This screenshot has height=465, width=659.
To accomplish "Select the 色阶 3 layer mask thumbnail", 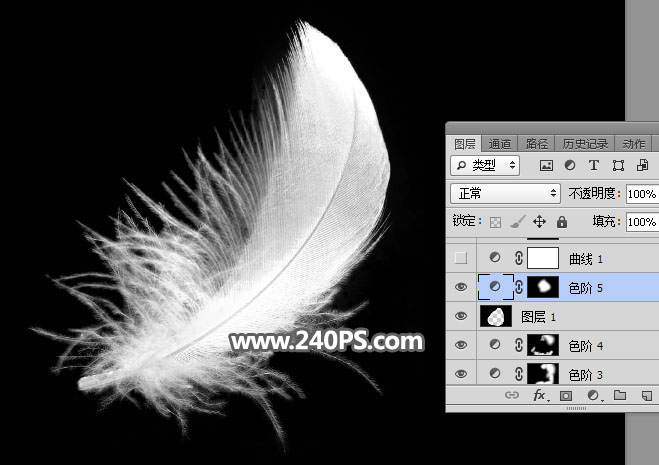I will pyautogui.click(x=543, y=373).
